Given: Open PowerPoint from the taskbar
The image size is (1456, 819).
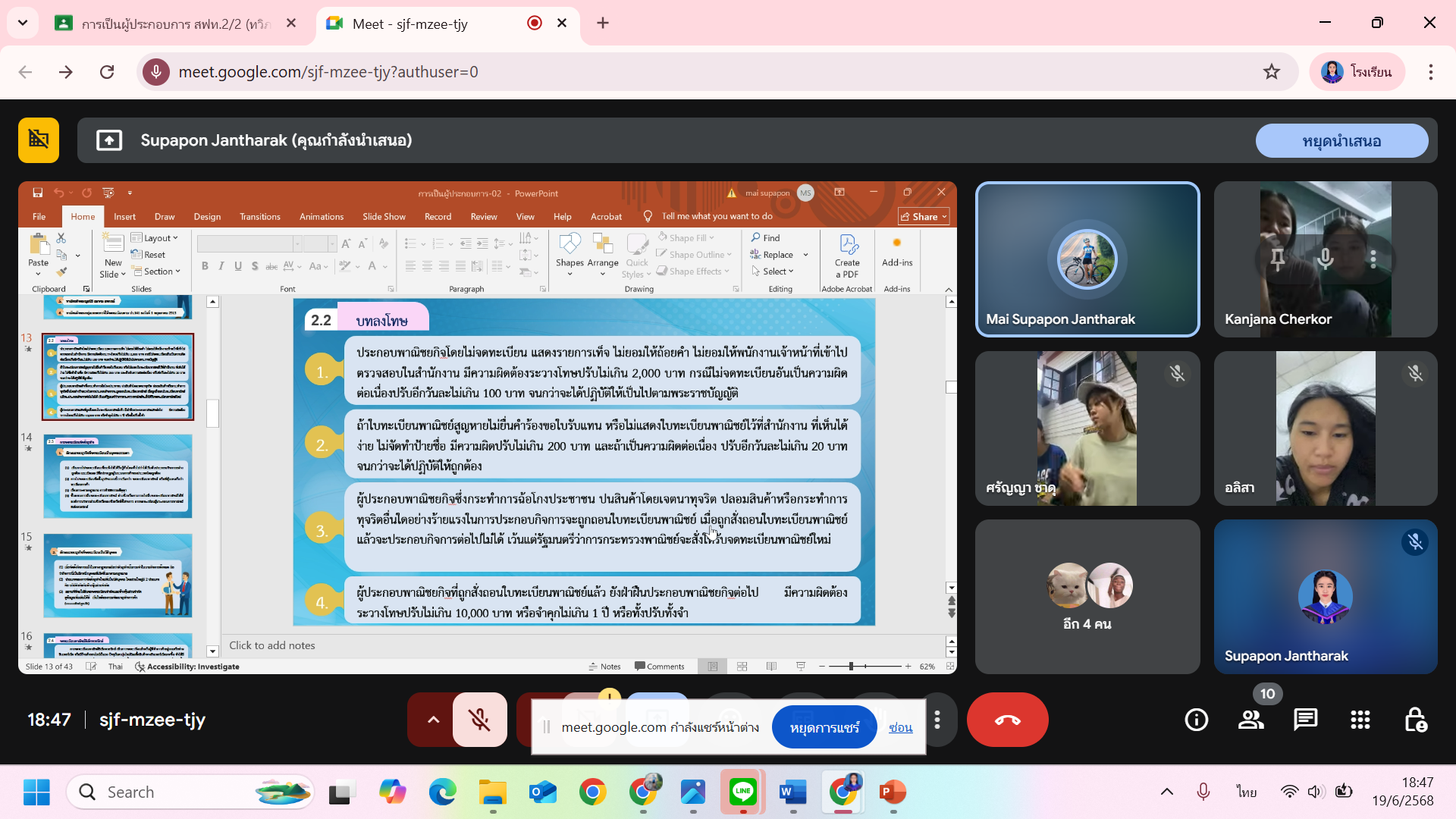Looking at the screenshot, I should [893, 792].
